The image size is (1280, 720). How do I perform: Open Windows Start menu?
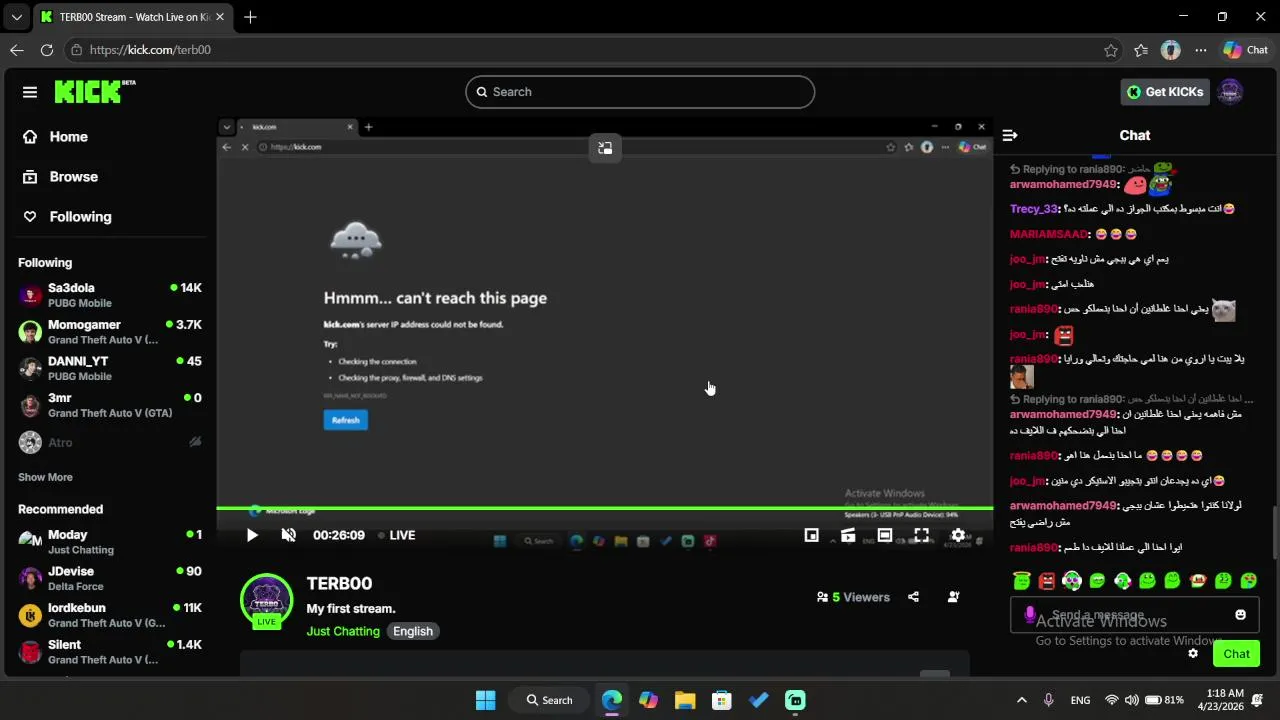[x=485, y=700]
